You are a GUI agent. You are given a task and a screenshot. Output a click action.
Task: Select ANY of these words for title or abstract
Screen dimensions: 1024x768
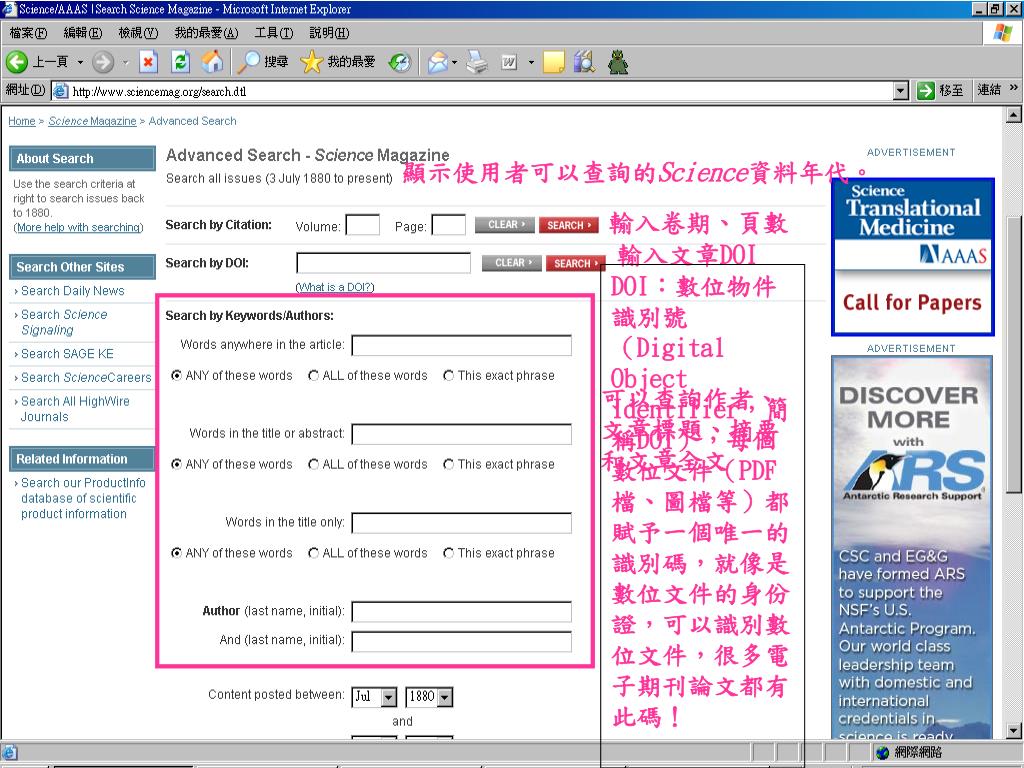[176, 464]
